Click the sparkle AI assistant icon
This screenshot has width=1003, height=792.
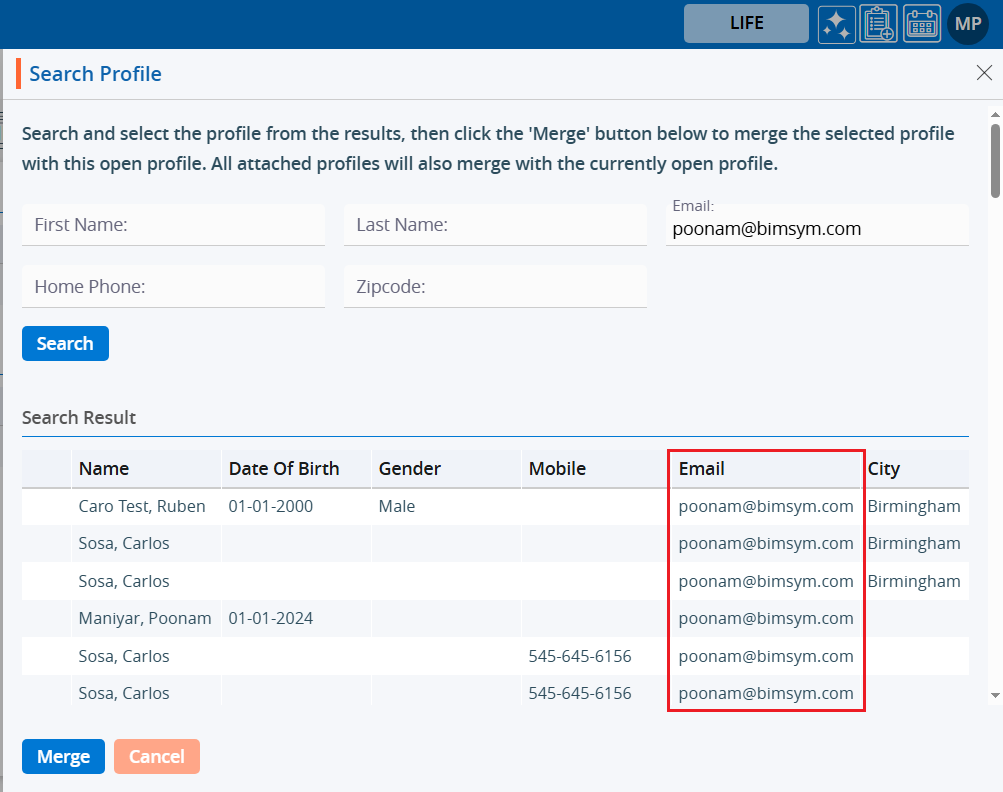point(836,24)
